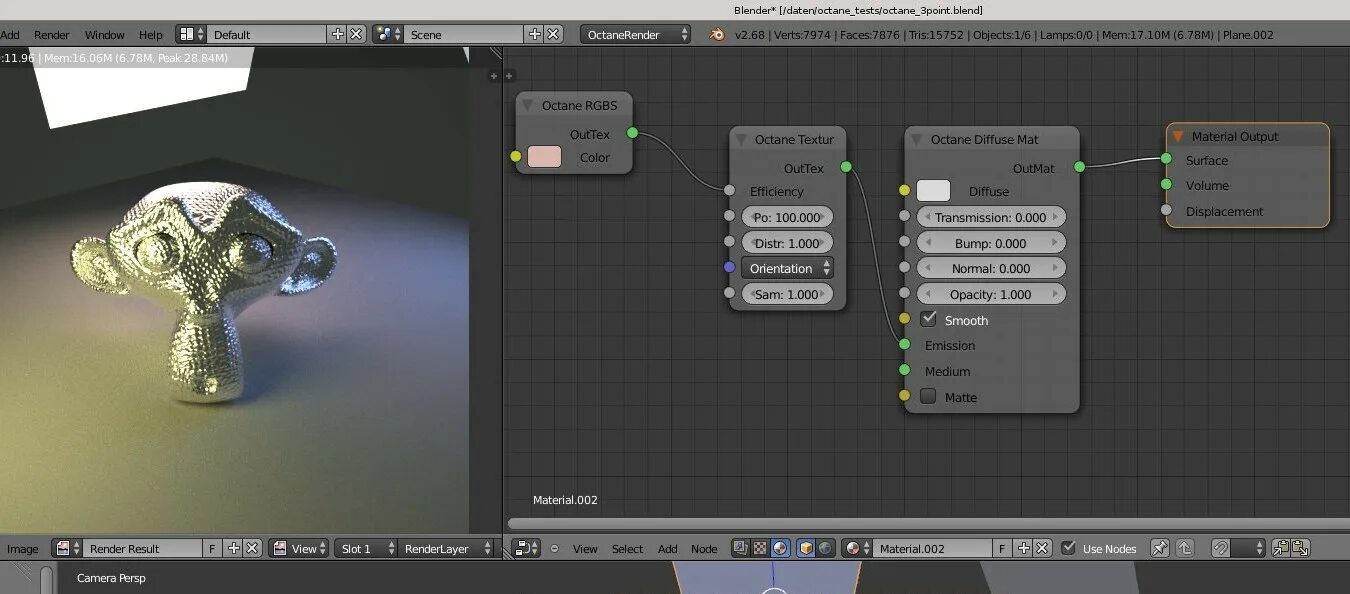This screenshot has width=1350, height=594.
Task: Collapse node editor header menus
Action: click(x=554, y=549)
